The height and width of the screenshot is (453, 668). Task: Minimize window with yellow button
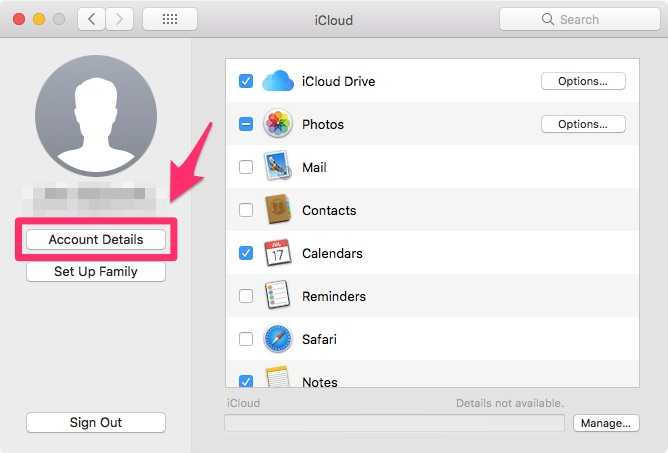(x=39, y=19)
